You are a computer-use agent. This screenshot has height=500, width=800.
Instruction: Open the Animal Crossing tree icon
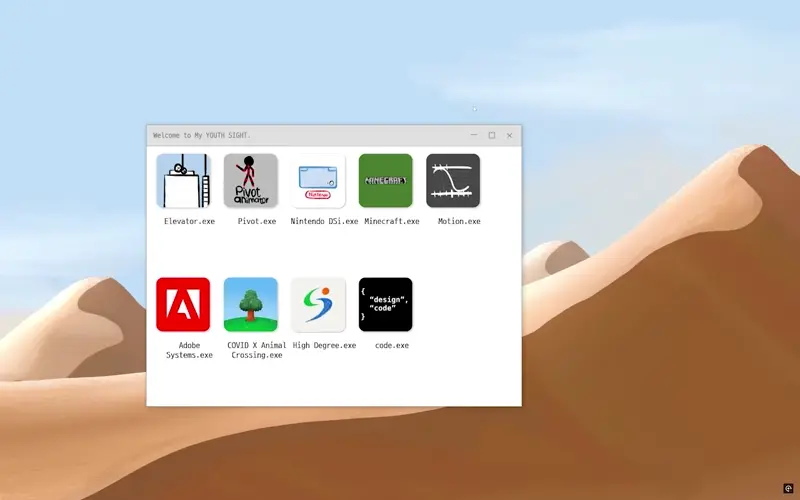pos(250,304)
